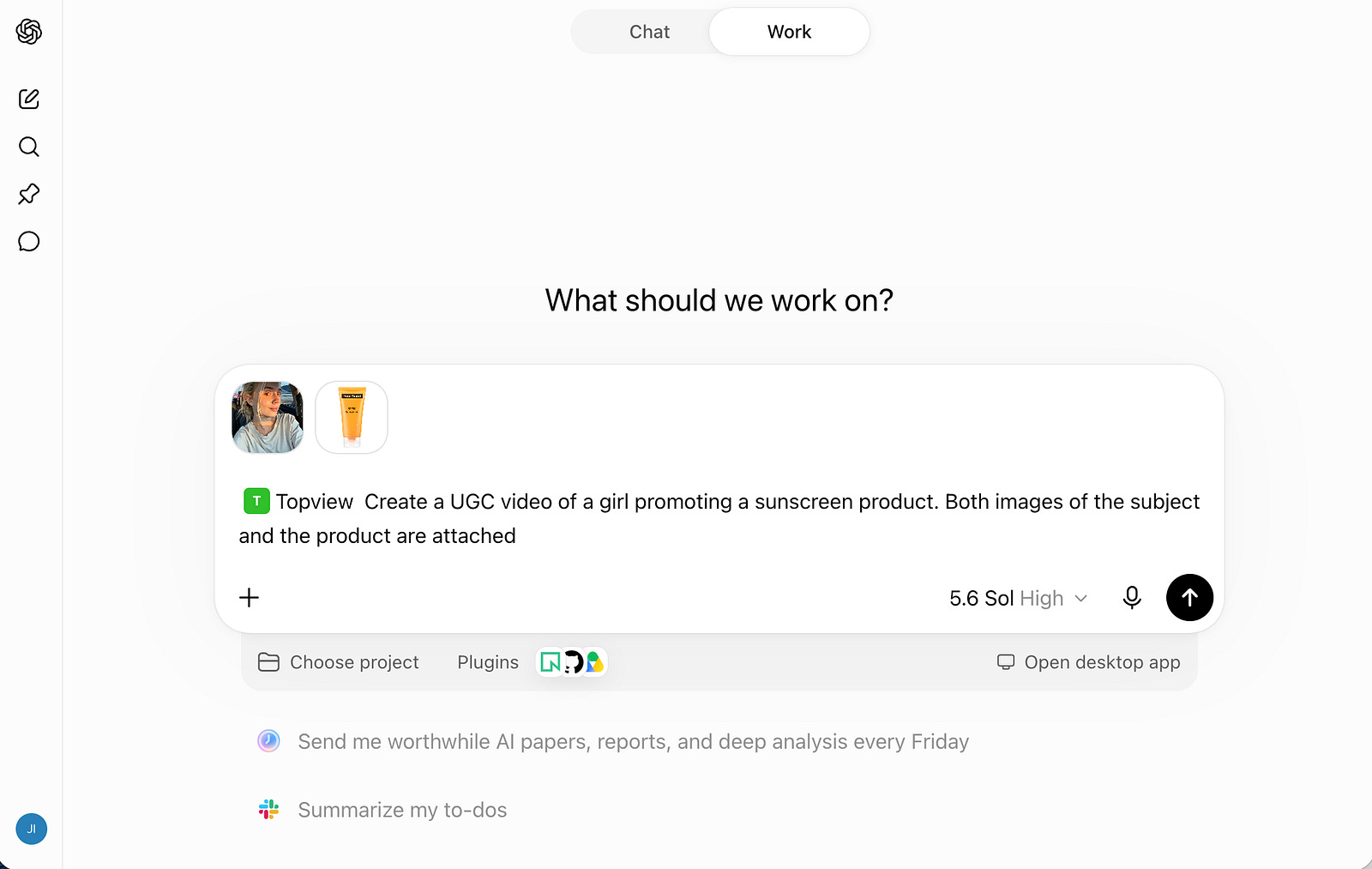Start a new chat with compose icon
The image size is (1372, 869).
(x=29, y=99)
